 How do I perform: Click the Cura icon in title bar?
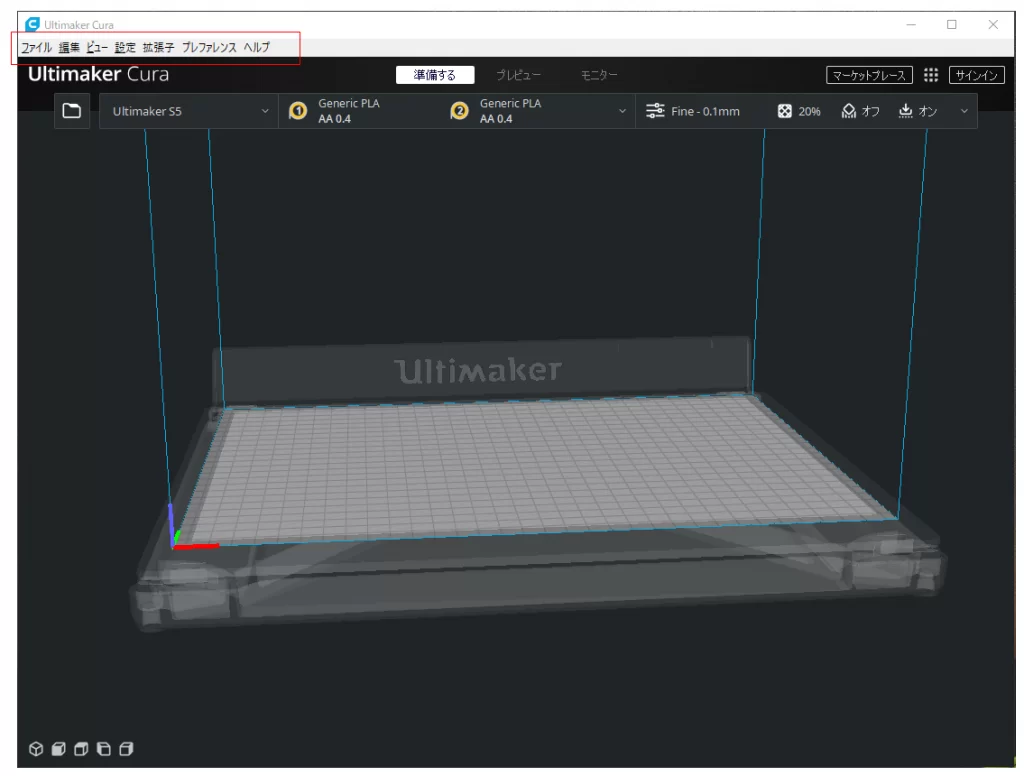point(32,24)
